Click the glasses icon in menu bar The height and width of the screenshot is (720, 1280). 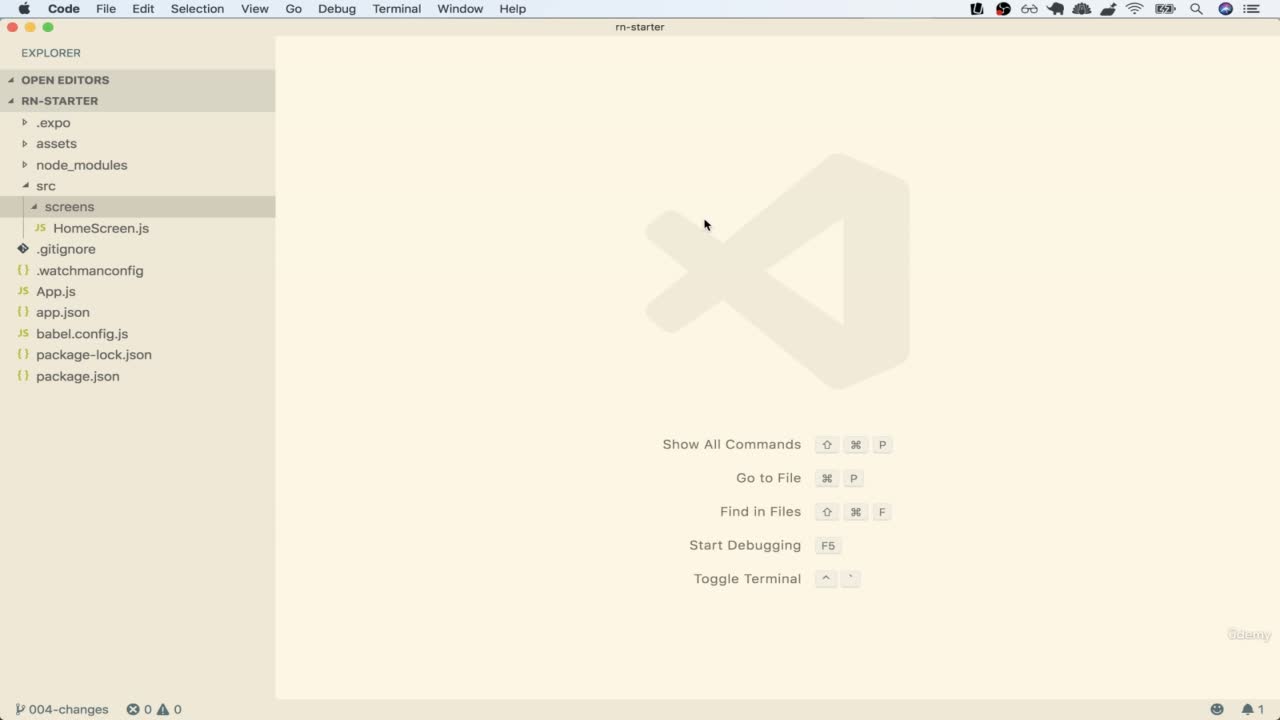[1029, 9]
